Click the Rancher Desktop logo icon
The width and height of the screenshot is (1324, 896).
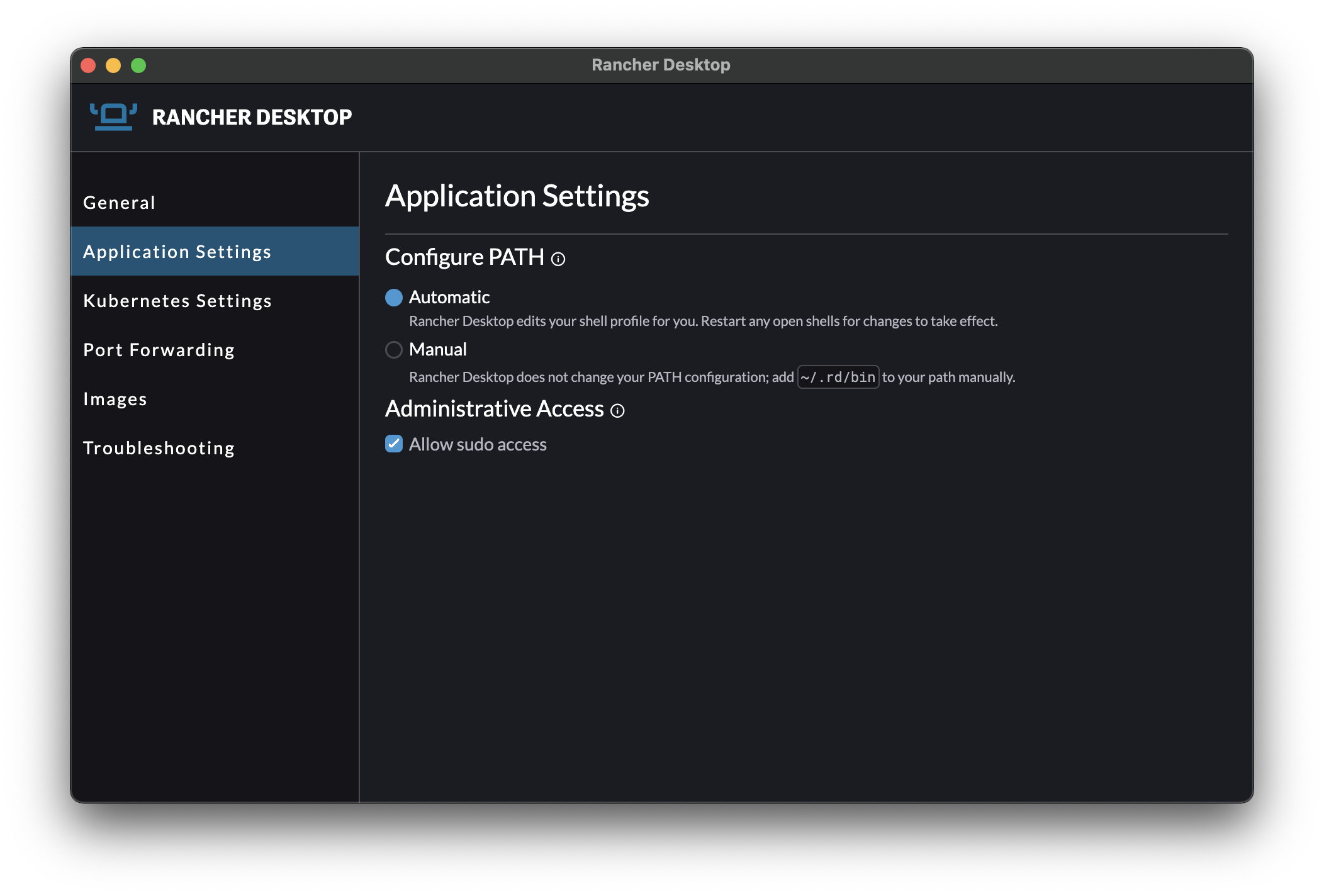(113, 117)
